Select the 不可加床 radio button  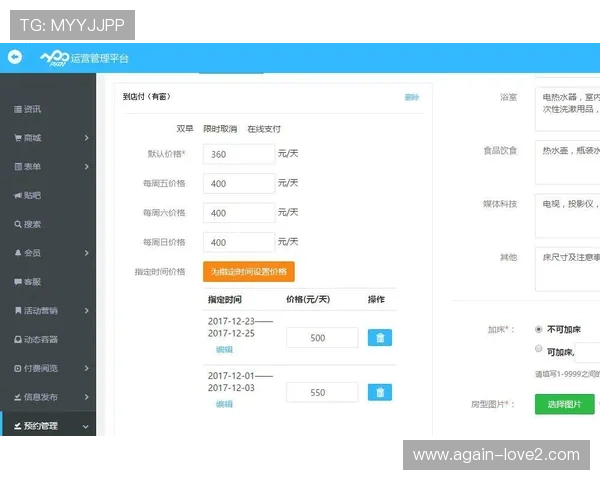pos(538,329)
